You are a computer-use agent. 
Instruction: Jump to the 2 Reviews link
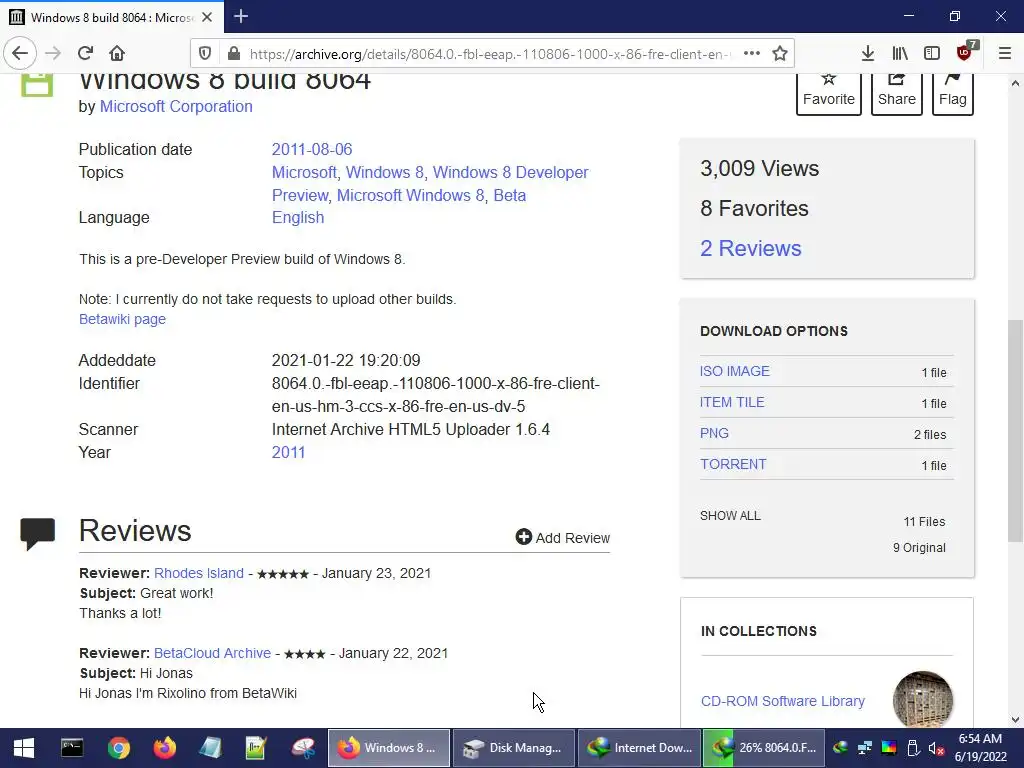[x=750, y=248]
